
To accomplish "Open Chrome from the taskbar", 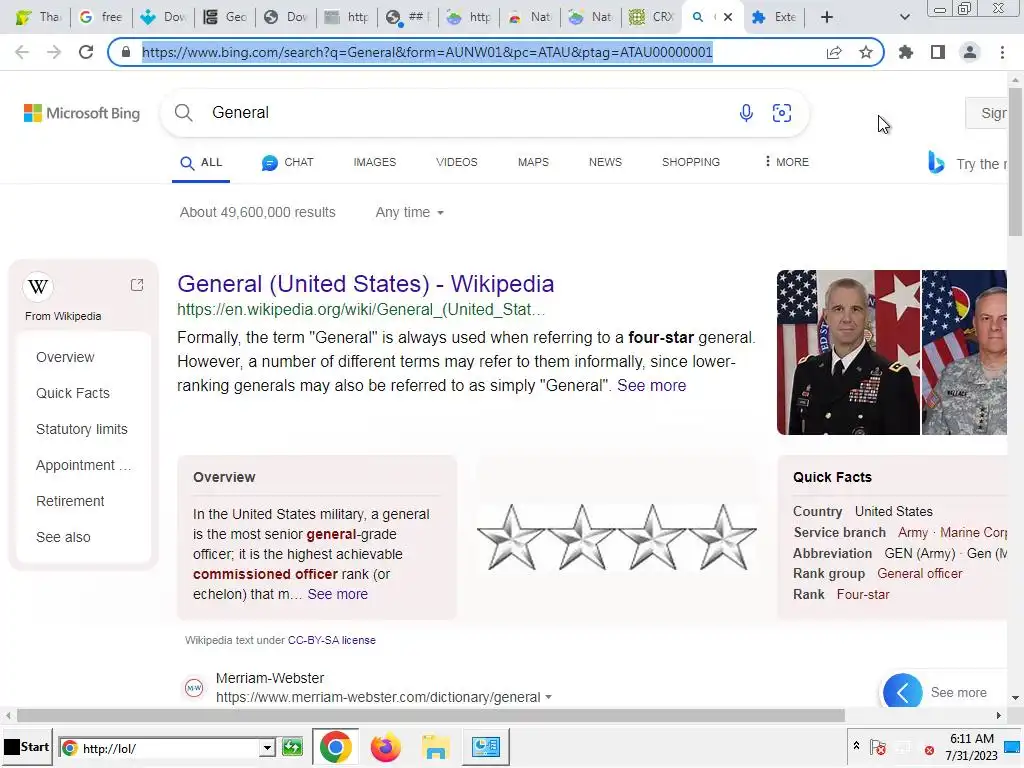I will [x=335, y=747].
